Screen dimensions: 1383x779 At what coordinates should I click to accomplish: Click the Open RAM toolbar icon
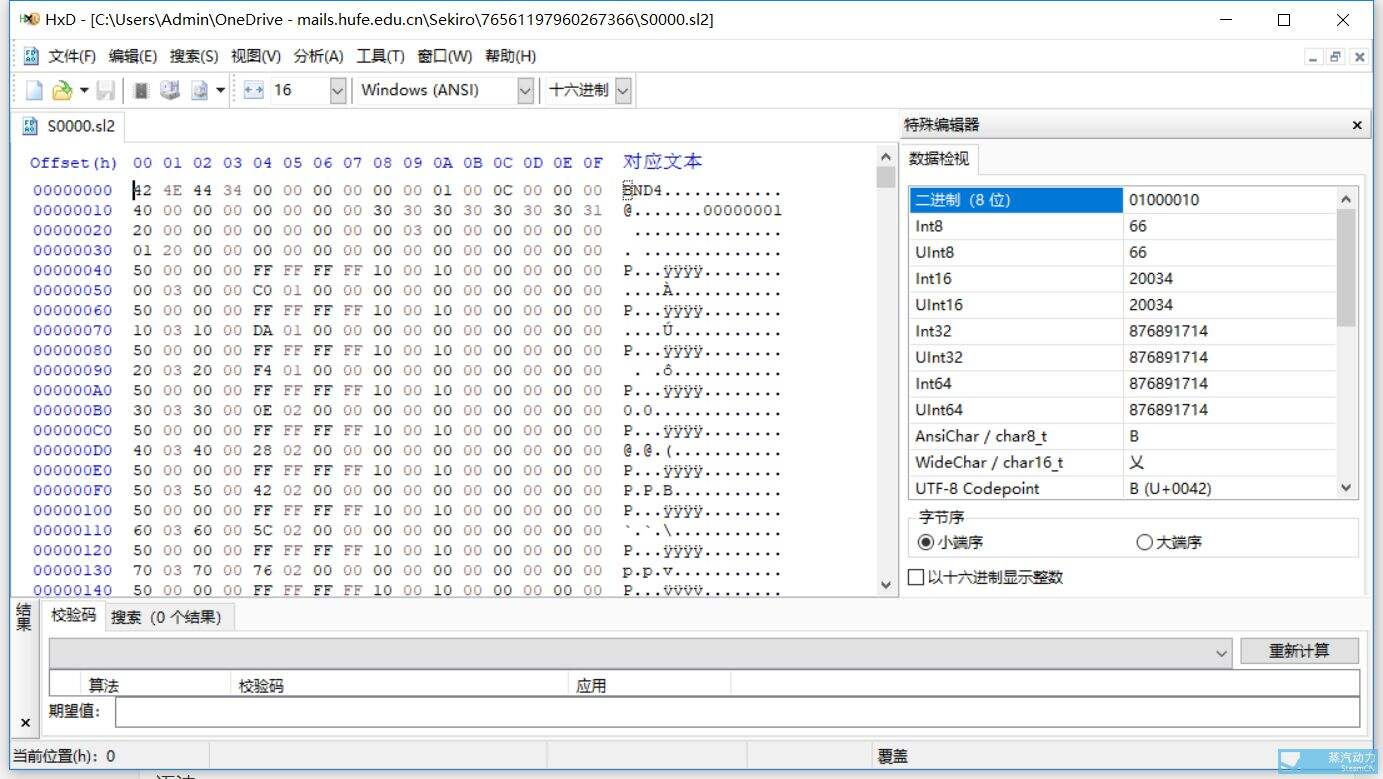pos(141,90)
